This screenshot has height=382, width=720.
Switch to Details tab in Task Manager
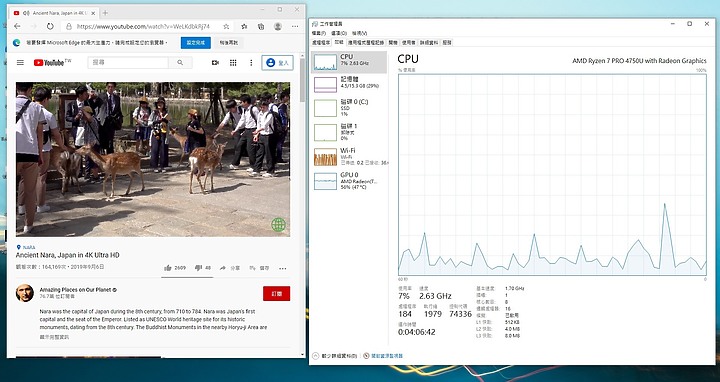(429, 42)
